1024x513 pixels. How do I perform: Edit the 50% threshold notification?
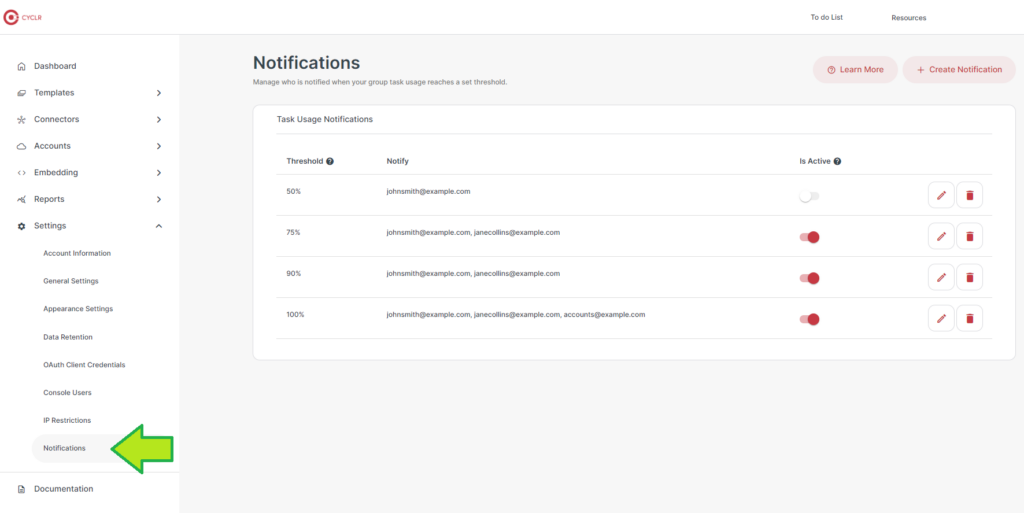(x=941, y=195)
